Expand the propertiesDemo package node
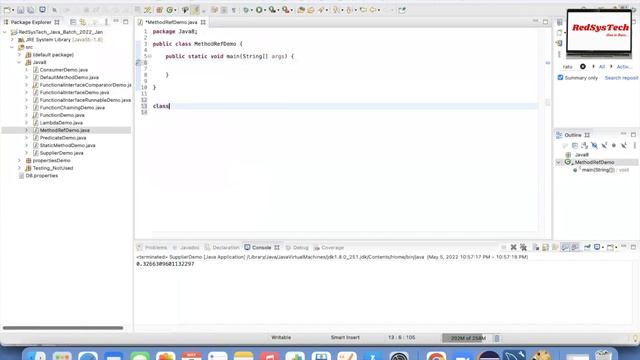640x360 pixels. 19,160
